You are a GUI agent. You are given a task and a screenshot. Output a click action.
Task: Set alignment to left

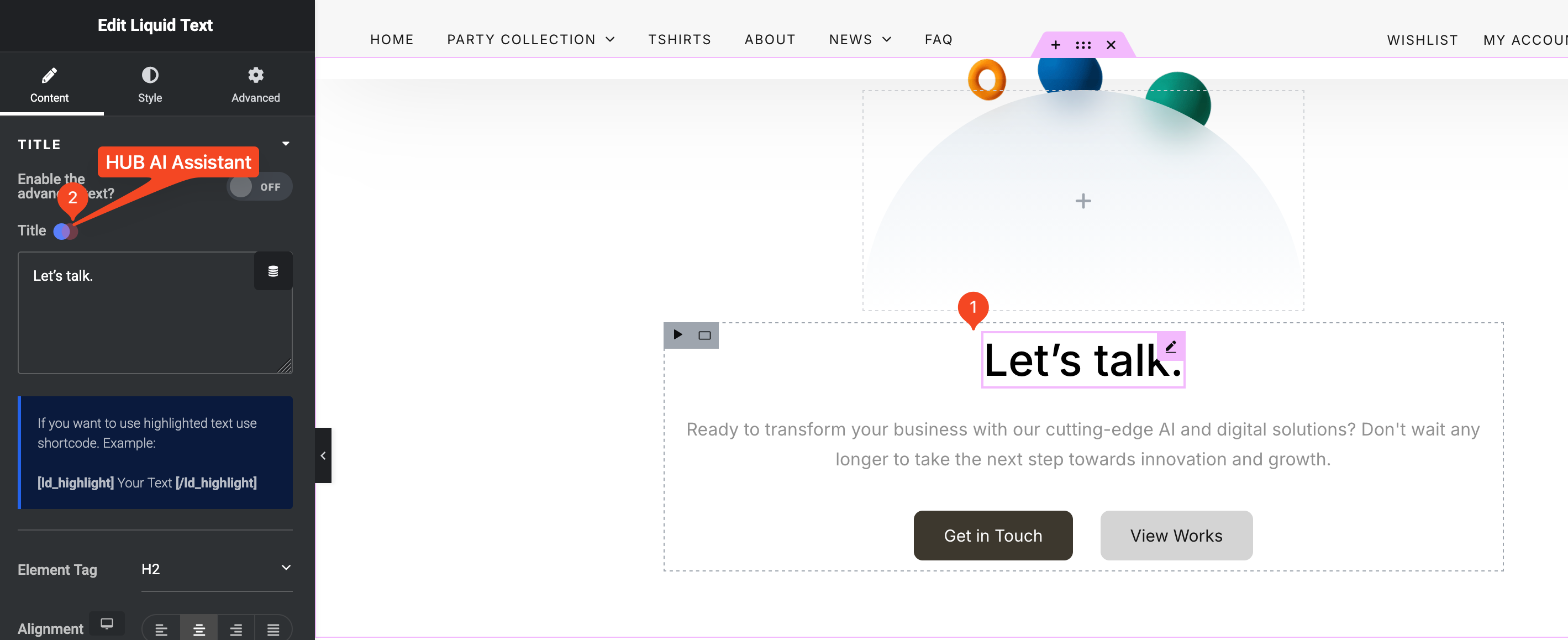click(x=161, y=629)
